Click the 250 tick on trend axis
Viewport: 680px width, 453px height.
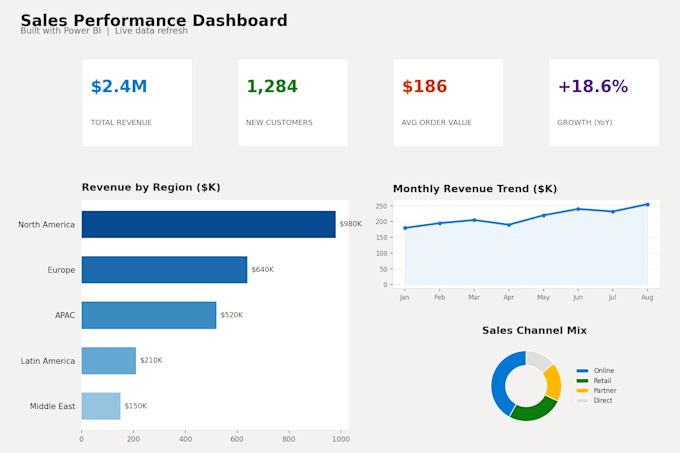[381, 206]
